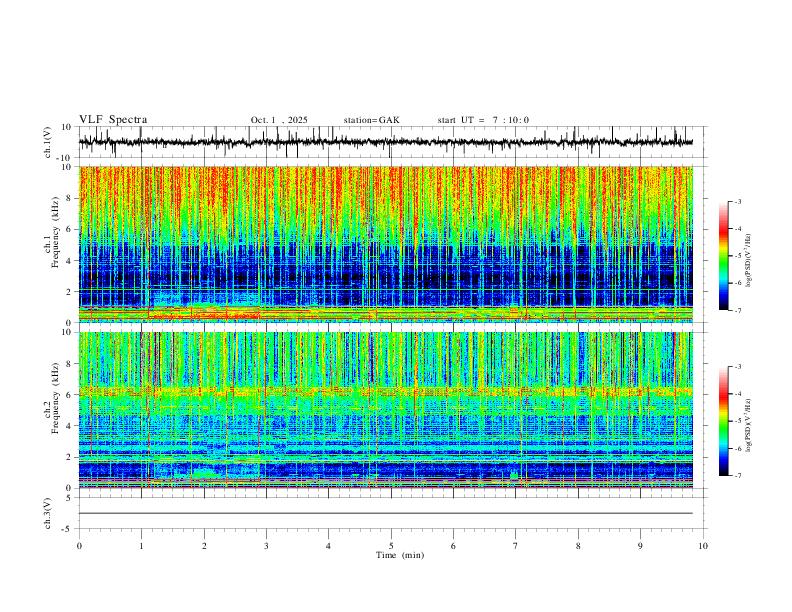
Task: Click inside the ch.1 spectrogram panel
Action: click(385, 244)
